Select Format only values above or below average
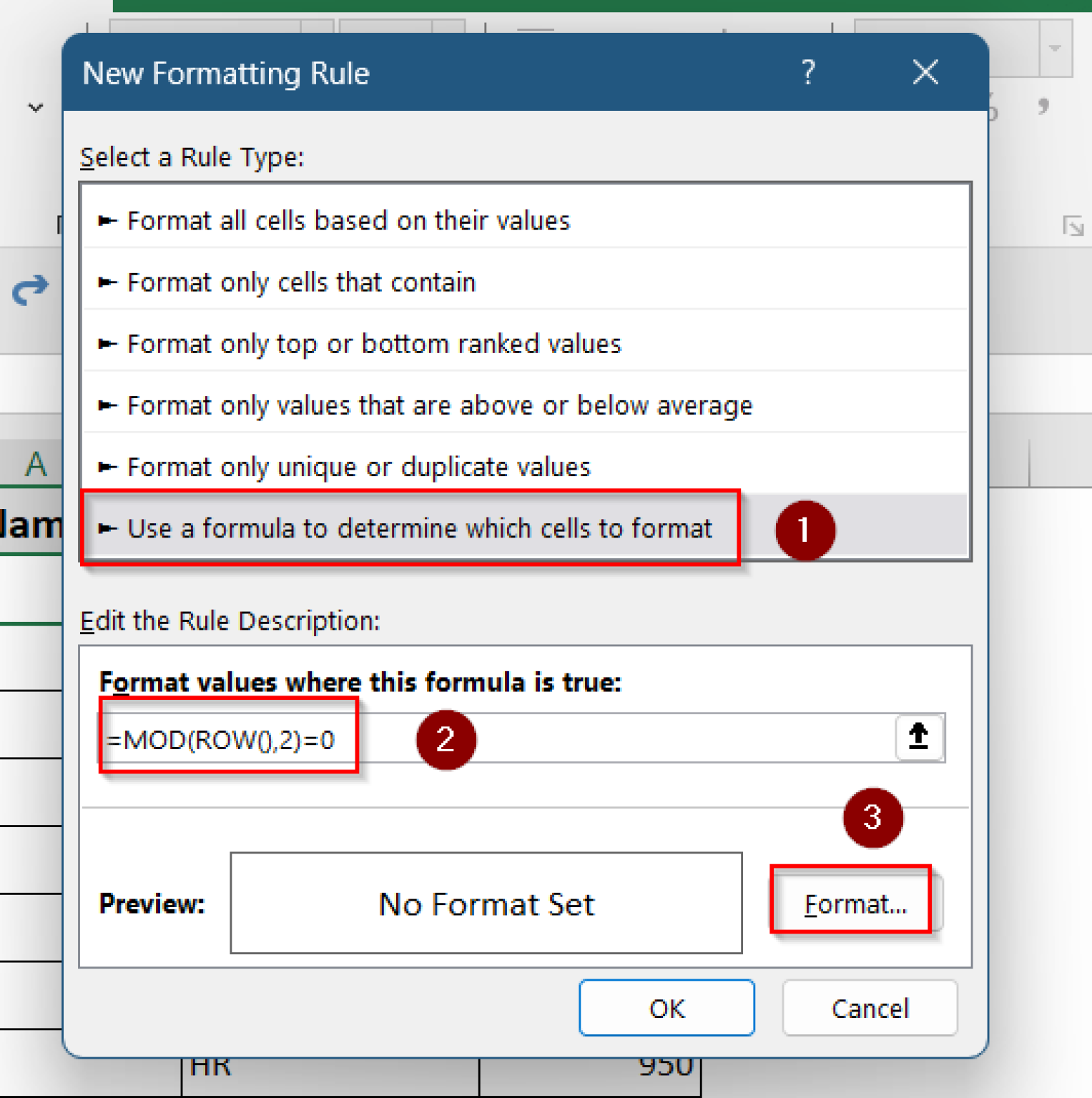Screen dimensions: 1092x1098 [x=438, y=405]
